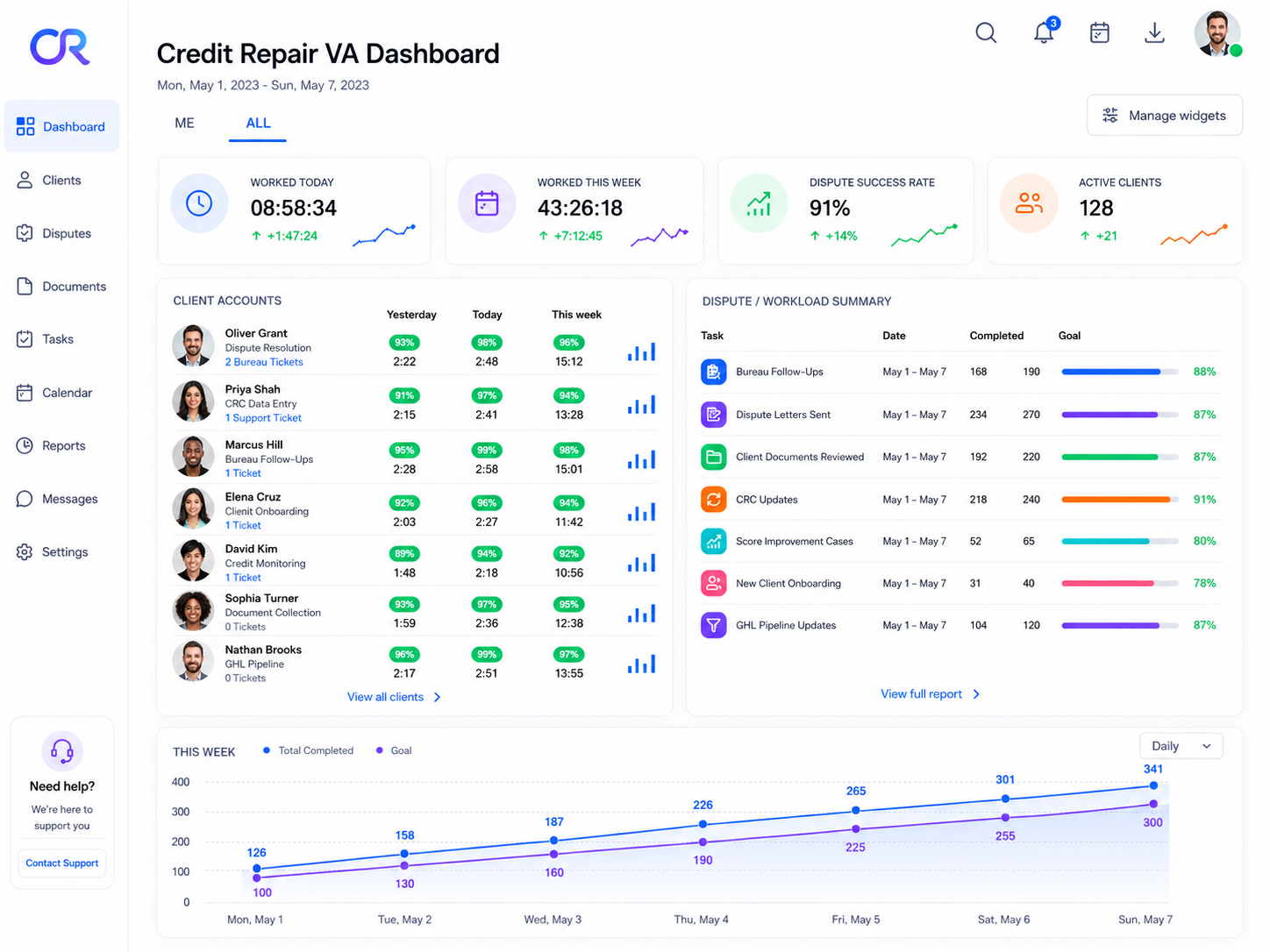The width and height of the screenshot is (1270, 952).
Task: Click the 341 data point on Sunday
Action: point(1153,785)
